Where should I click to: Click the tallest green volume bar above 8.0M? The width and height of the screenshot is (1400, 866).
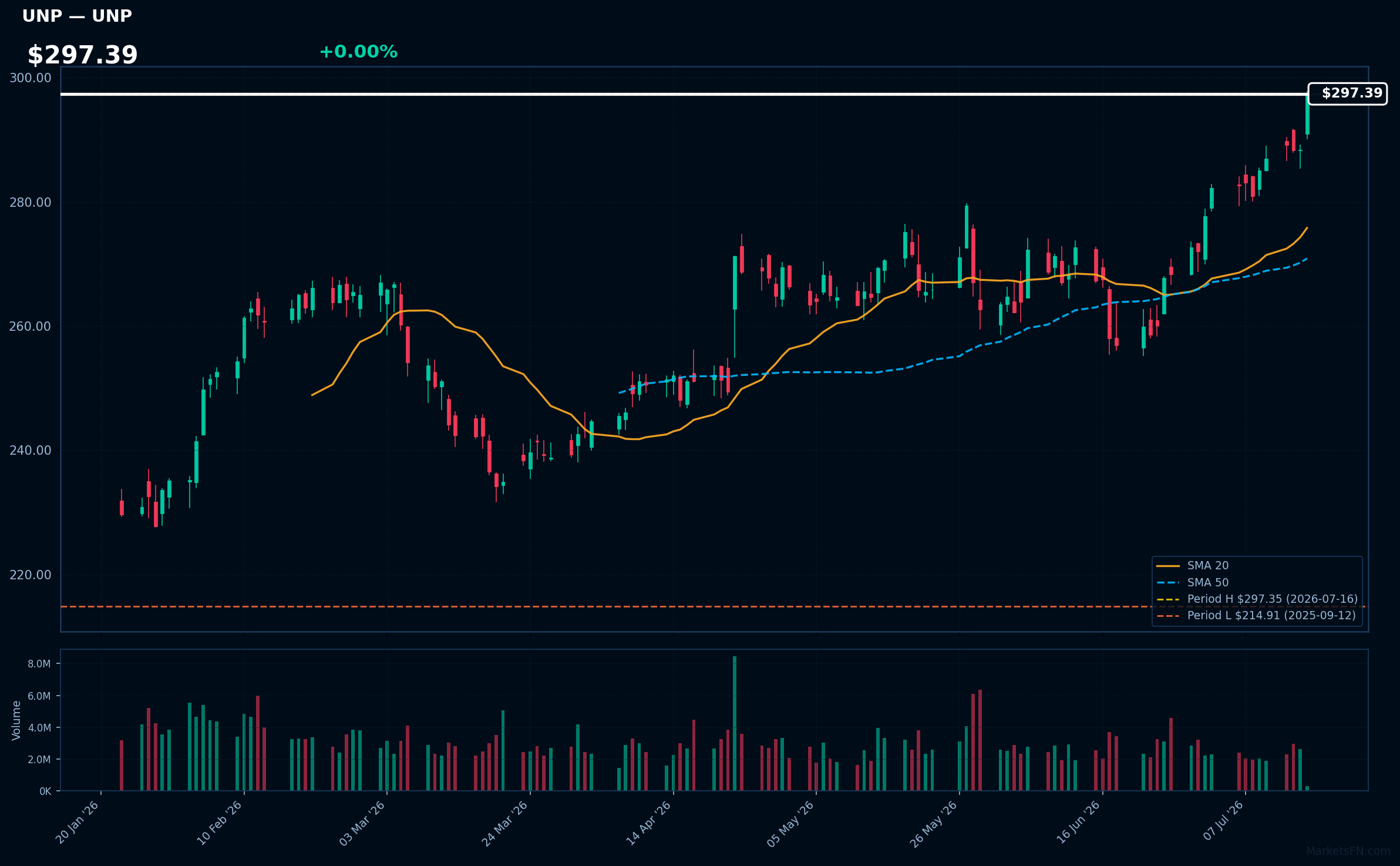pyautogui.click(x=734, y=723)
